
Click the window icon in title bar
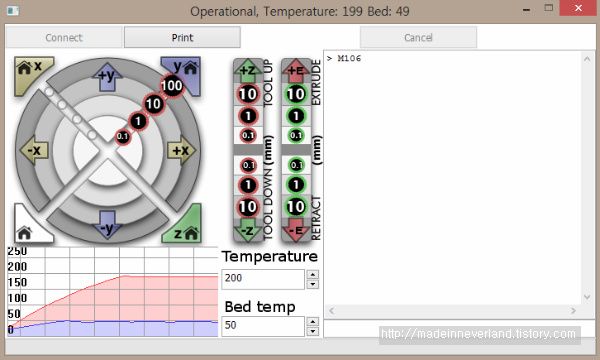point(13,11)
